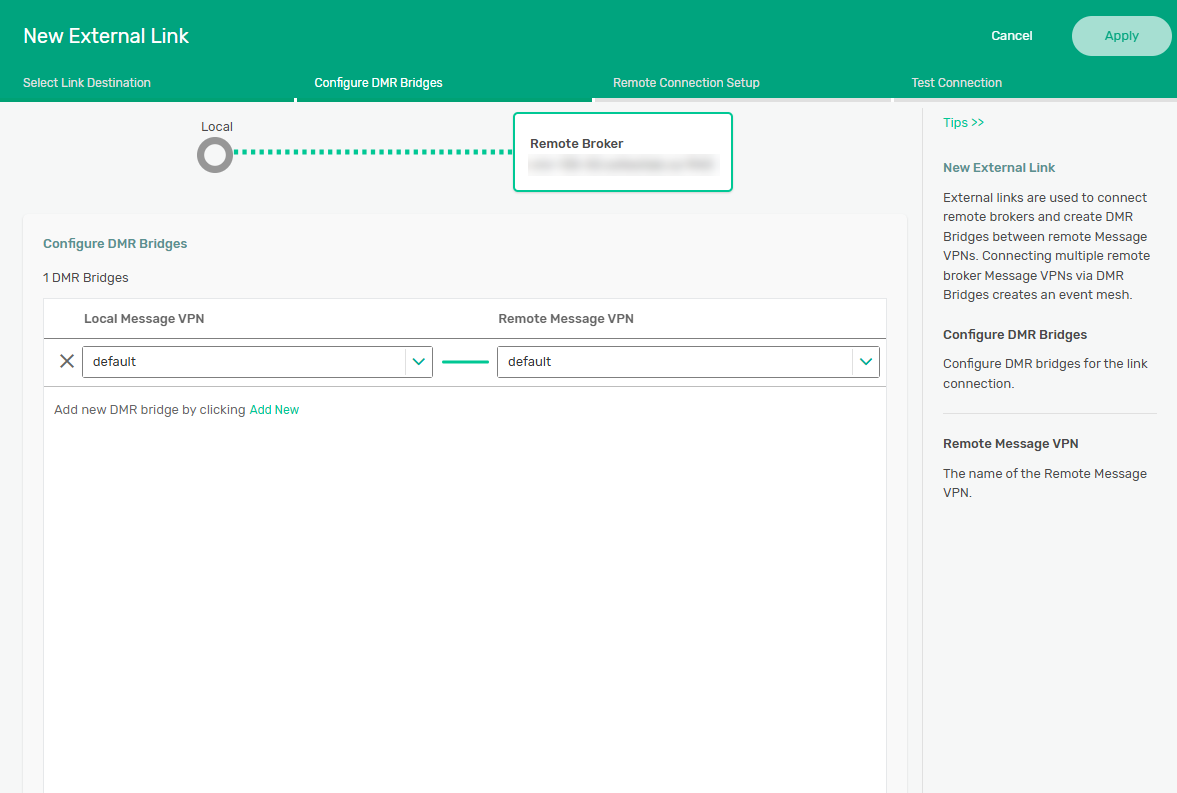The width and height of the screenshot is (1177, 793).
Task: Open the Configure DMR Bridges tab
Action: [378, 83]
